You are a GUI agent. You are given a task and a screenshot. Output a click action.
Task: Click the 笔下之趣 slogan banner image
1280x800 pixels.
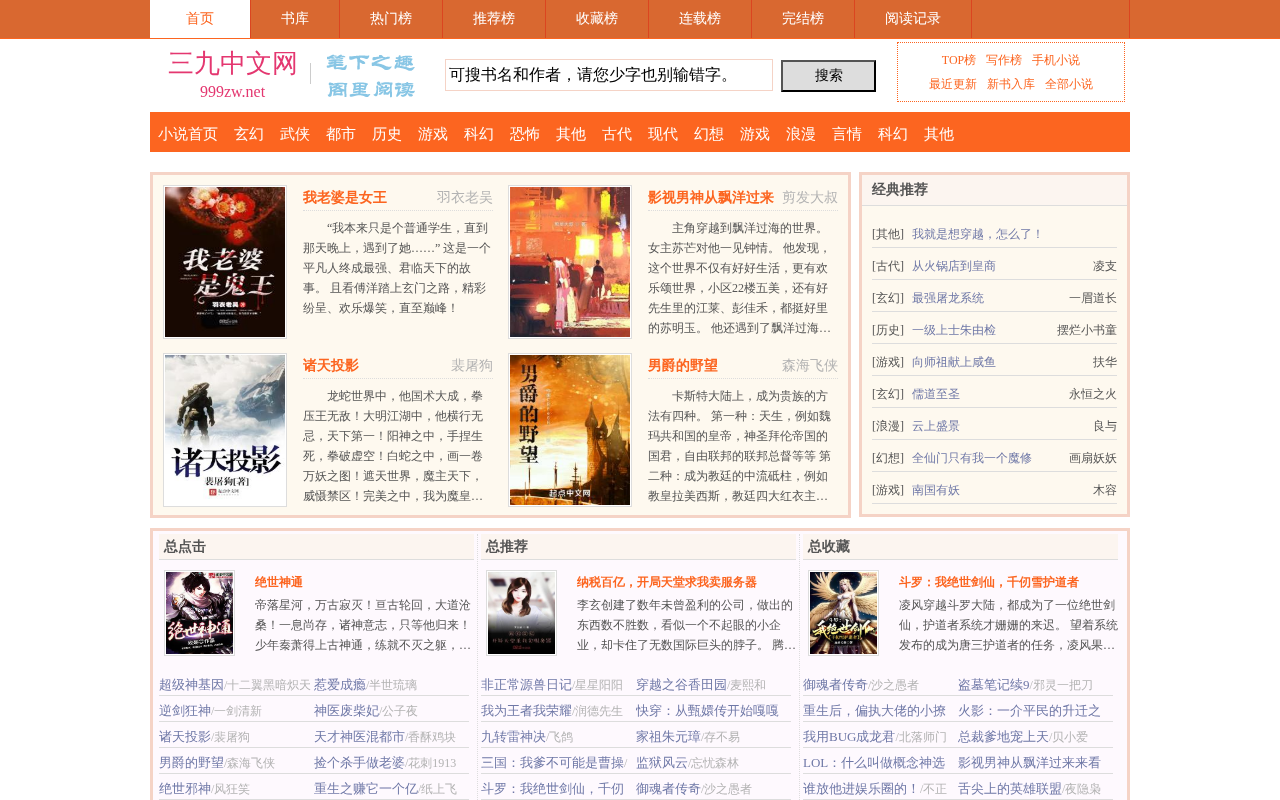370,76
